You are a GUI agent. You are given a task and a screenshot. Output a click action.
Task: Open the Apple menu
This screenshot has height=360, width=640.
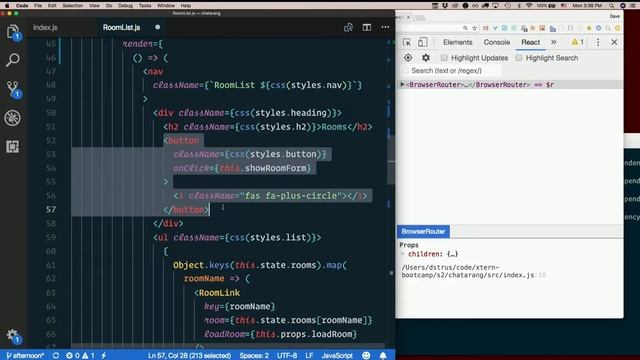pyautogui.click(x=7, y=6)
